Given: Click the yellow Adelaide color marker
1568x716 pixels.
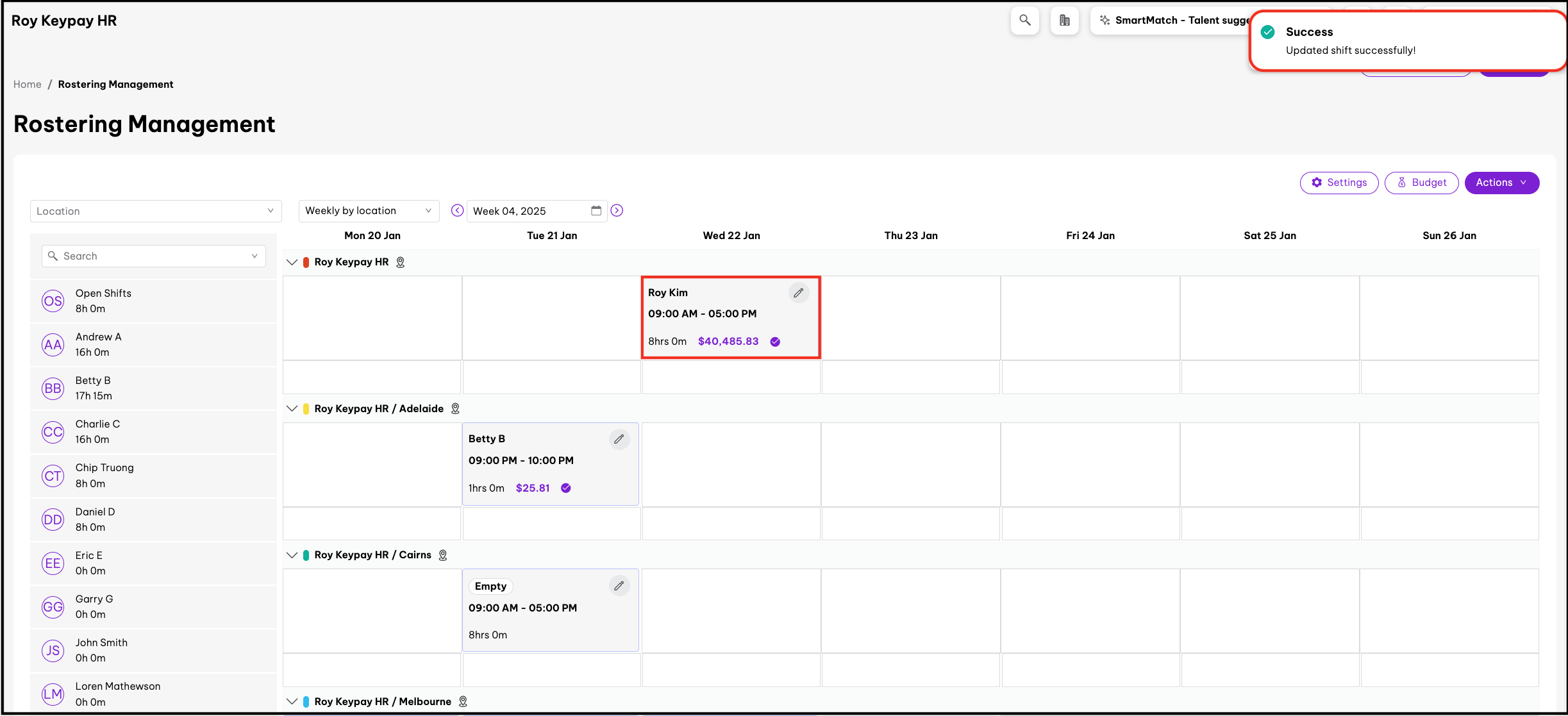Looking at the screenshot, I should click(306, 409).
